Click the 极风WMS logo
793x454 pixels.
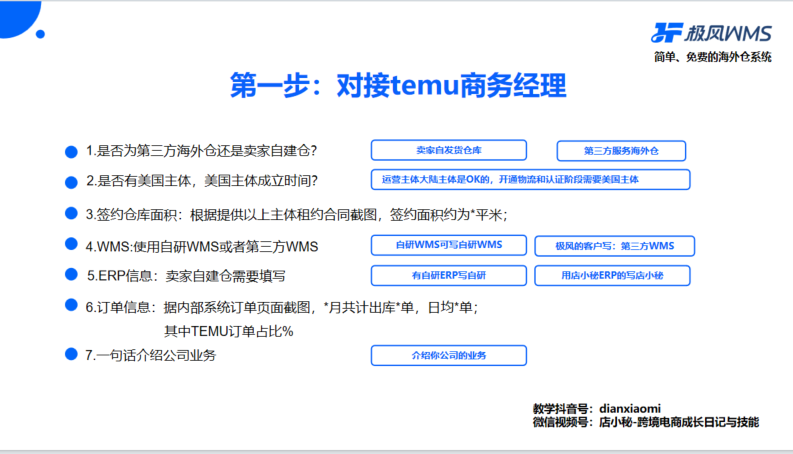(711, 33)
